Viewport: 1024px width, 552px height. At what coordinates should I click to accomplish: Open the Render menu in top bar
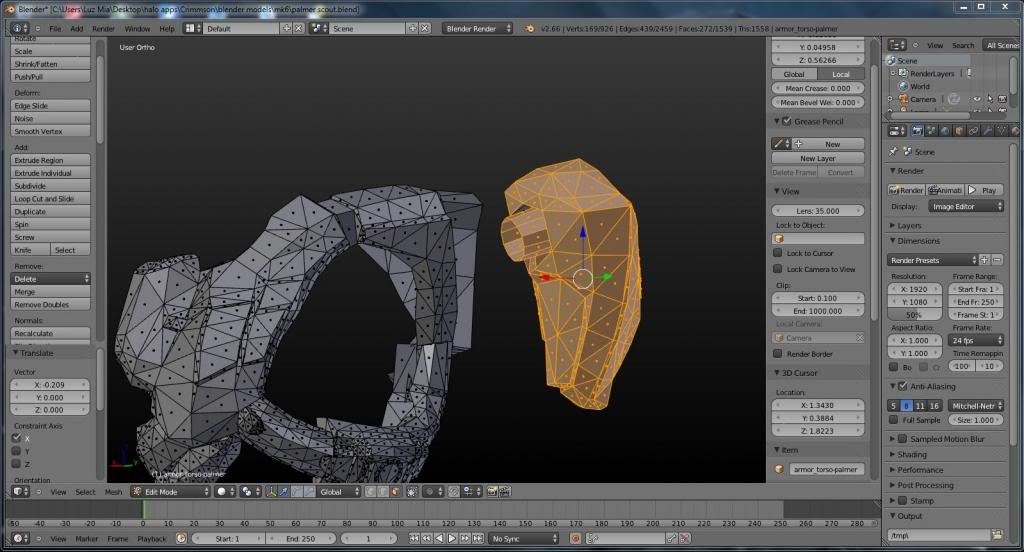click(103, 29)
